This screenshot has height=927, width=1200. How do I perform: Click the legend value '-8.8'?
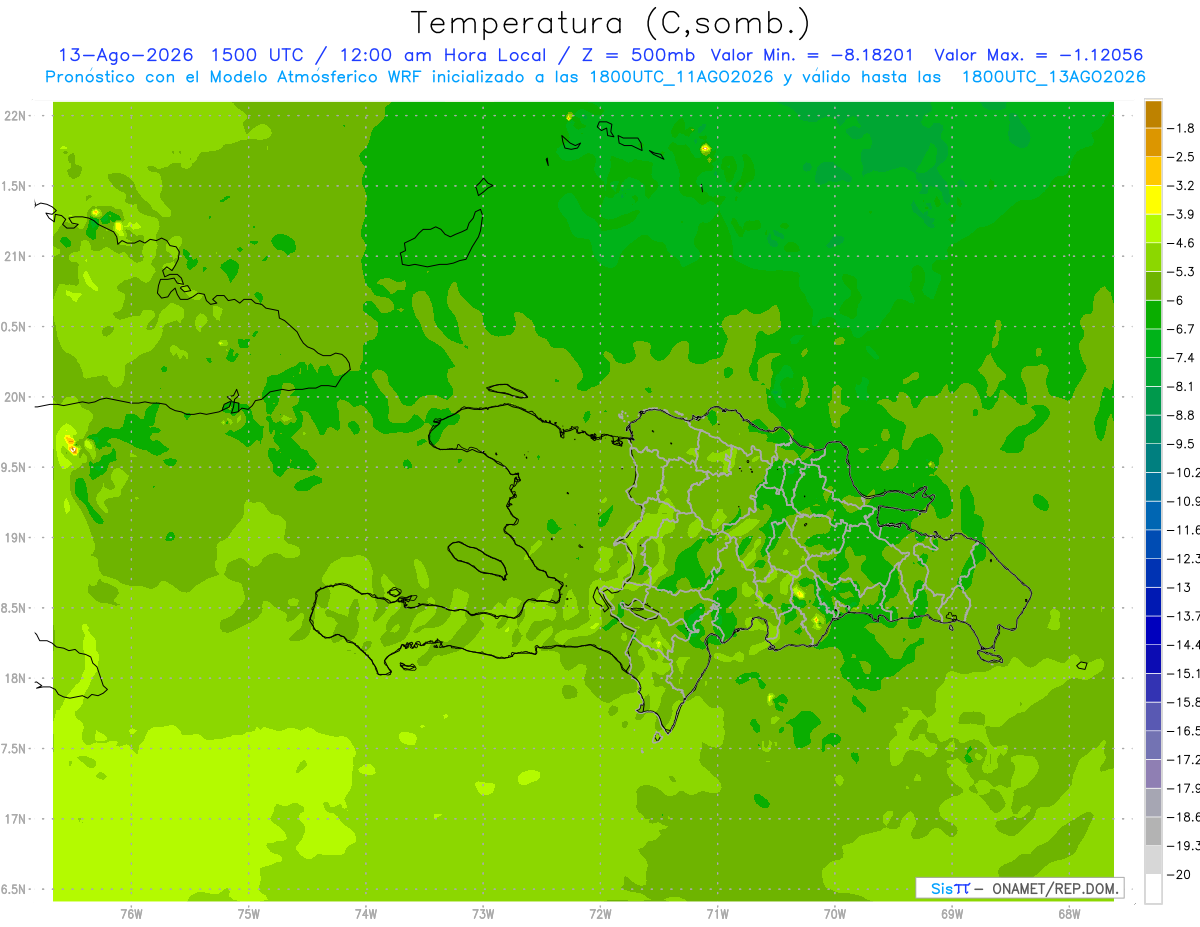pos(1181,415)
